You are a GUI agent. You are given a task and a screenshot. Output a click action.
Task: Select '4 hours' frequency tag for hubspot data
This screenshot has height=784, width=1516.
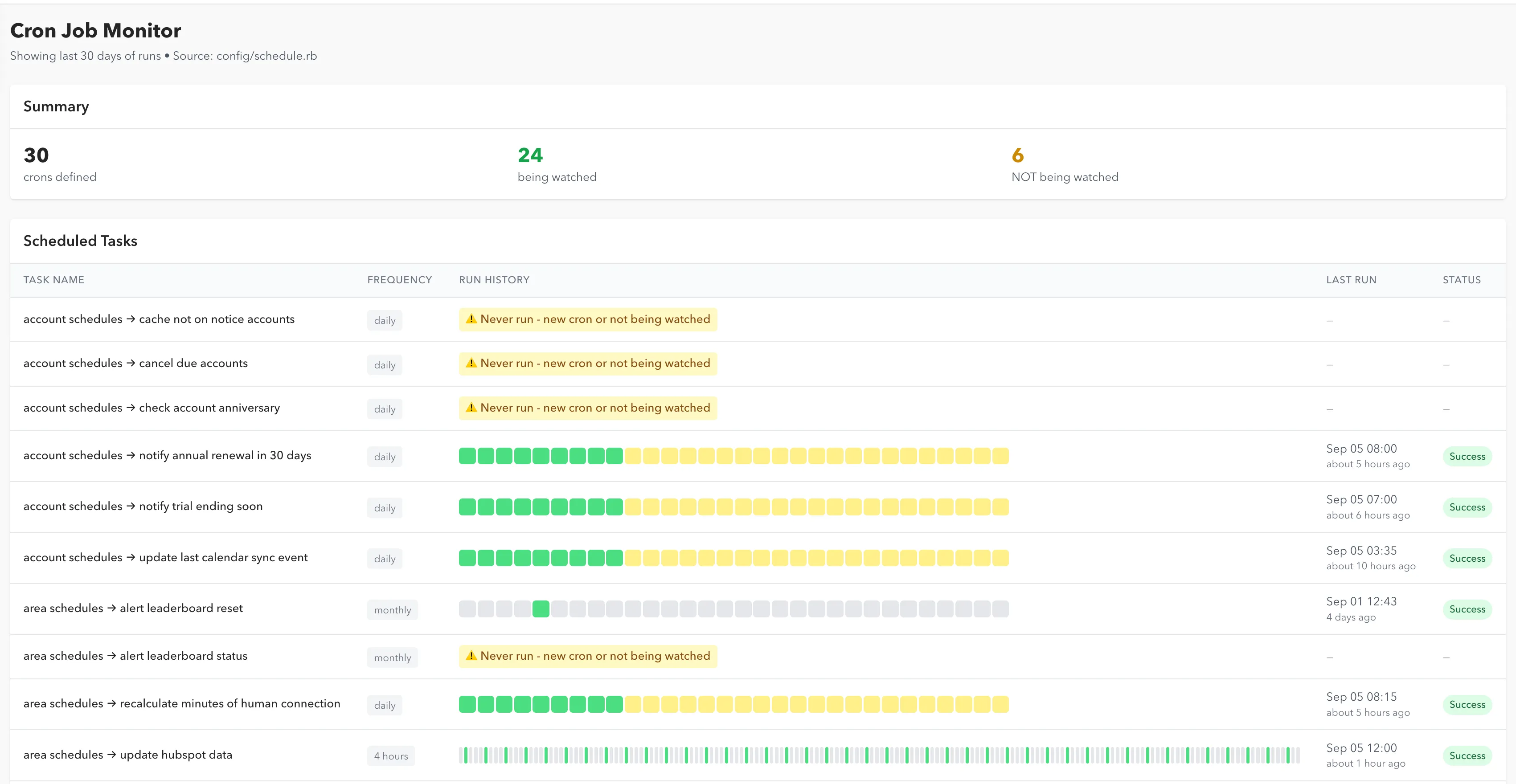(x=391, y=756)
